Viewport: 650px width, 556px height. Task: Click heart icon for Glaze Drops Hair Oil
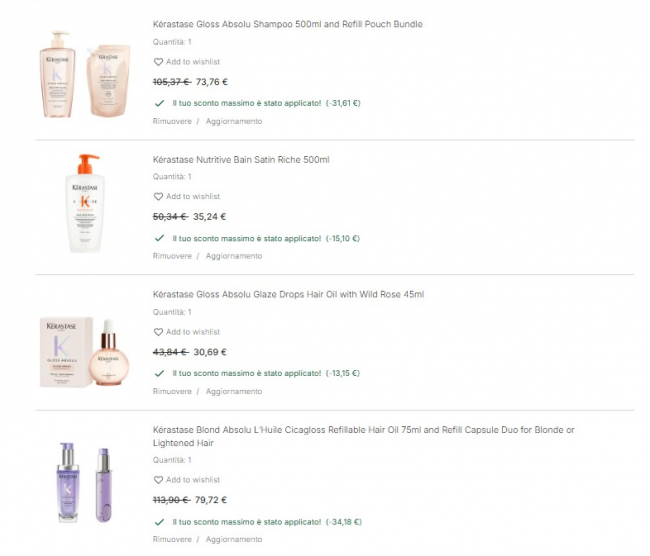coord(158,332)
